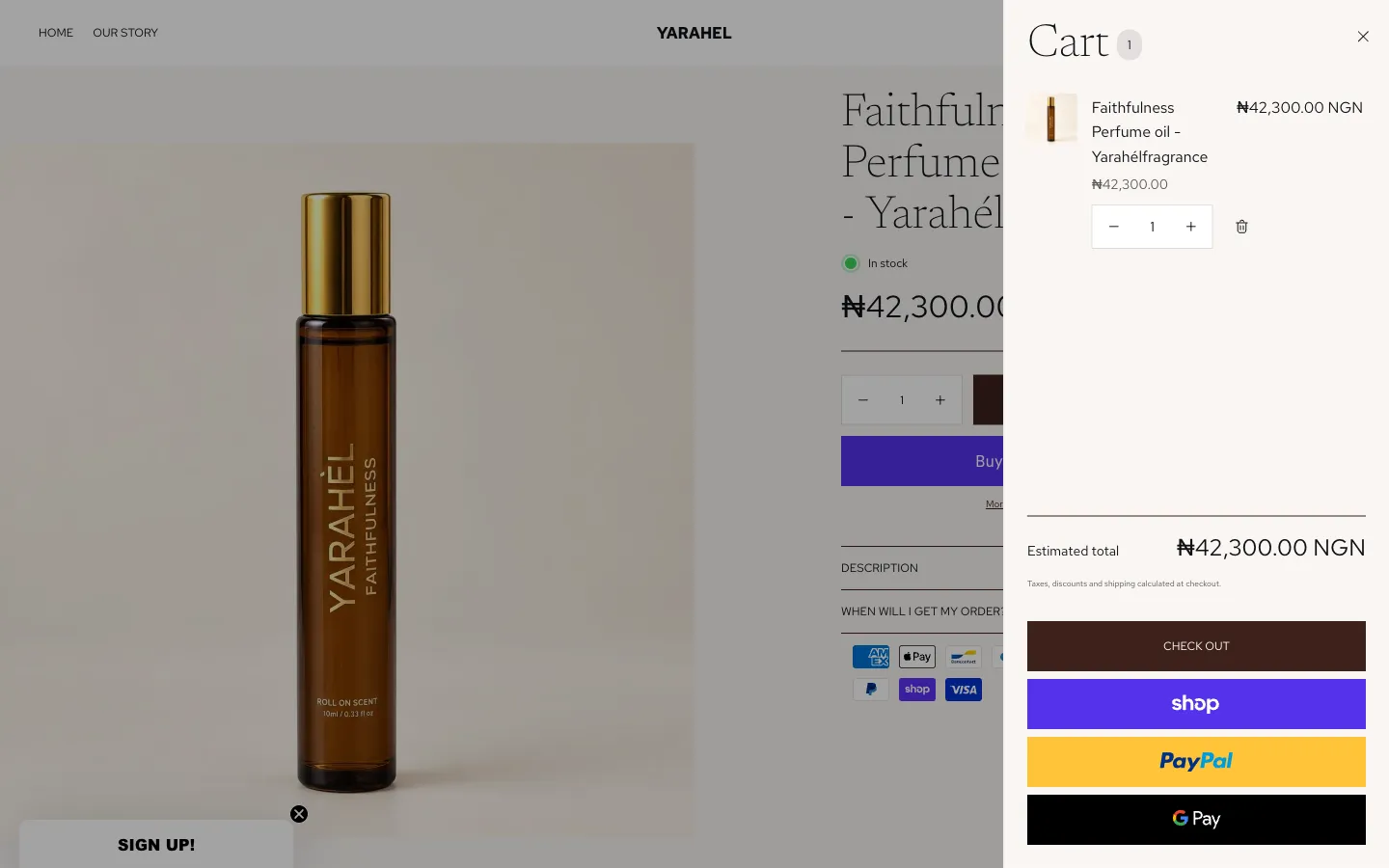Close the cart drawer
This screenshot has height=868, width=1389.
click(x=1363, y=37)
